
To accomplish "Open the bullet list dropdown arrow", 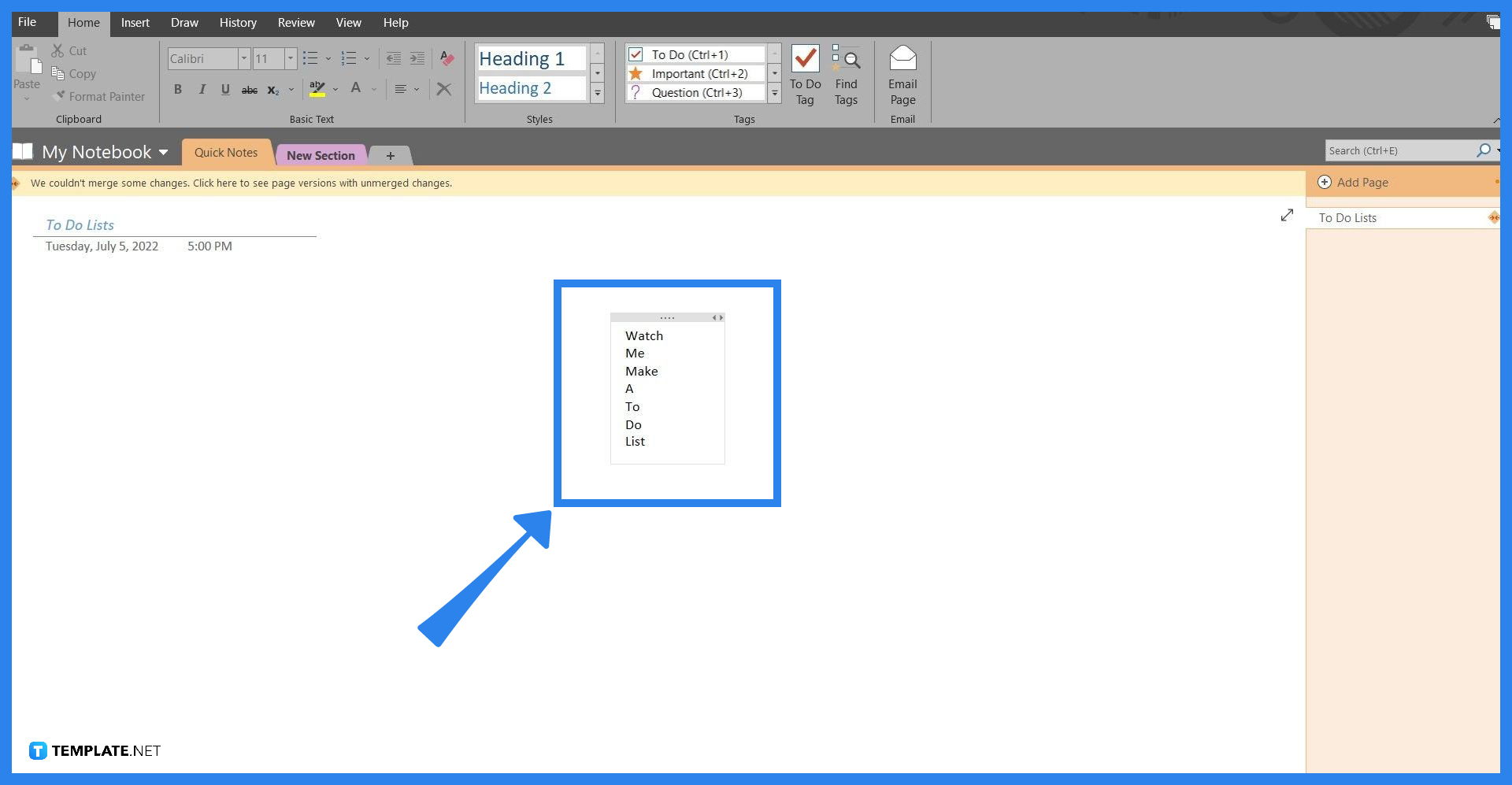I will pos(328,58).
